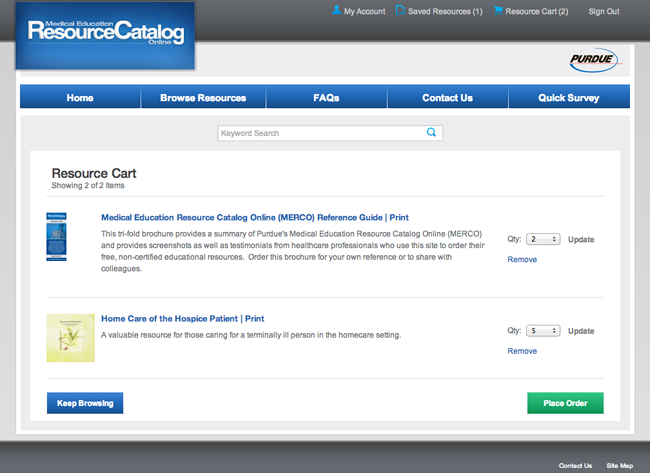This screenshot has width=650, height=473.
Task: Sign Out of the catalog
Action: [x=604, y=12]
